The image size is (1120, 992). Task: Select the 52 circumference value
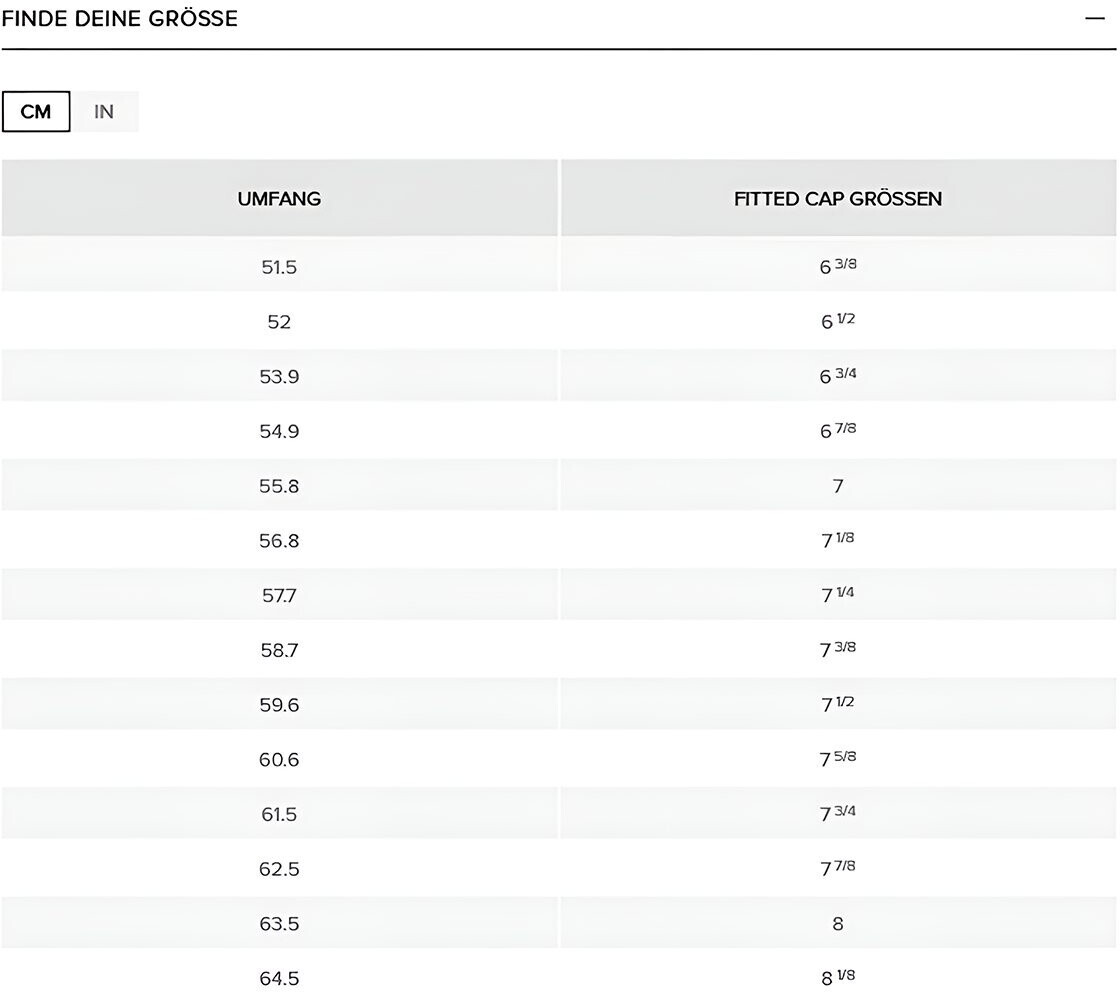pyautogui.click(x=279, y=322)
